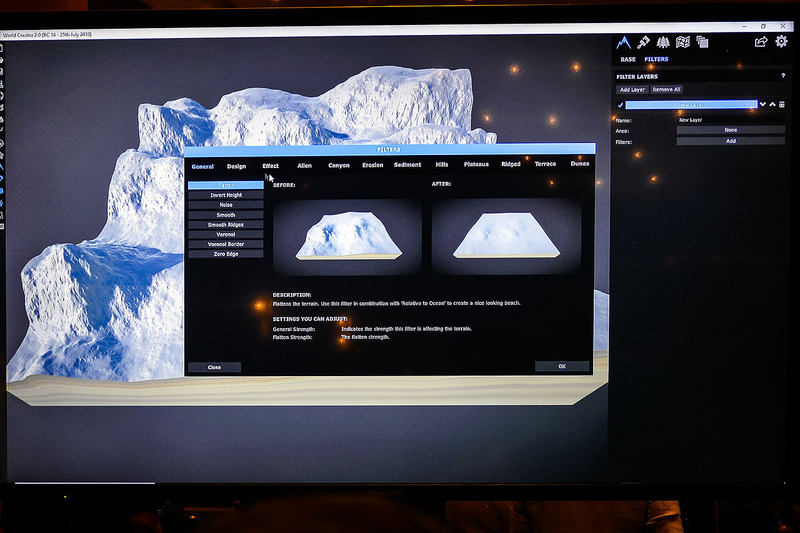The height and width of the screenshot is (533, 800).
Task: Select the highlighted Flatten filter
Action: 226,185
